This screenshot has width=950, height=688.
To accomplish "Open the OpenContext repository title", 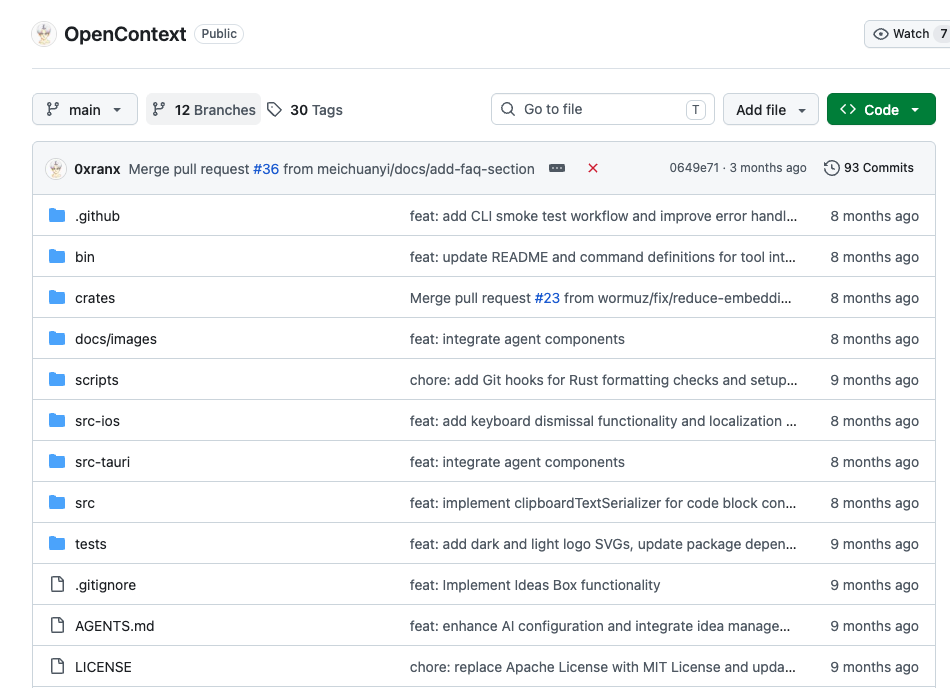I will click(125, 34).
